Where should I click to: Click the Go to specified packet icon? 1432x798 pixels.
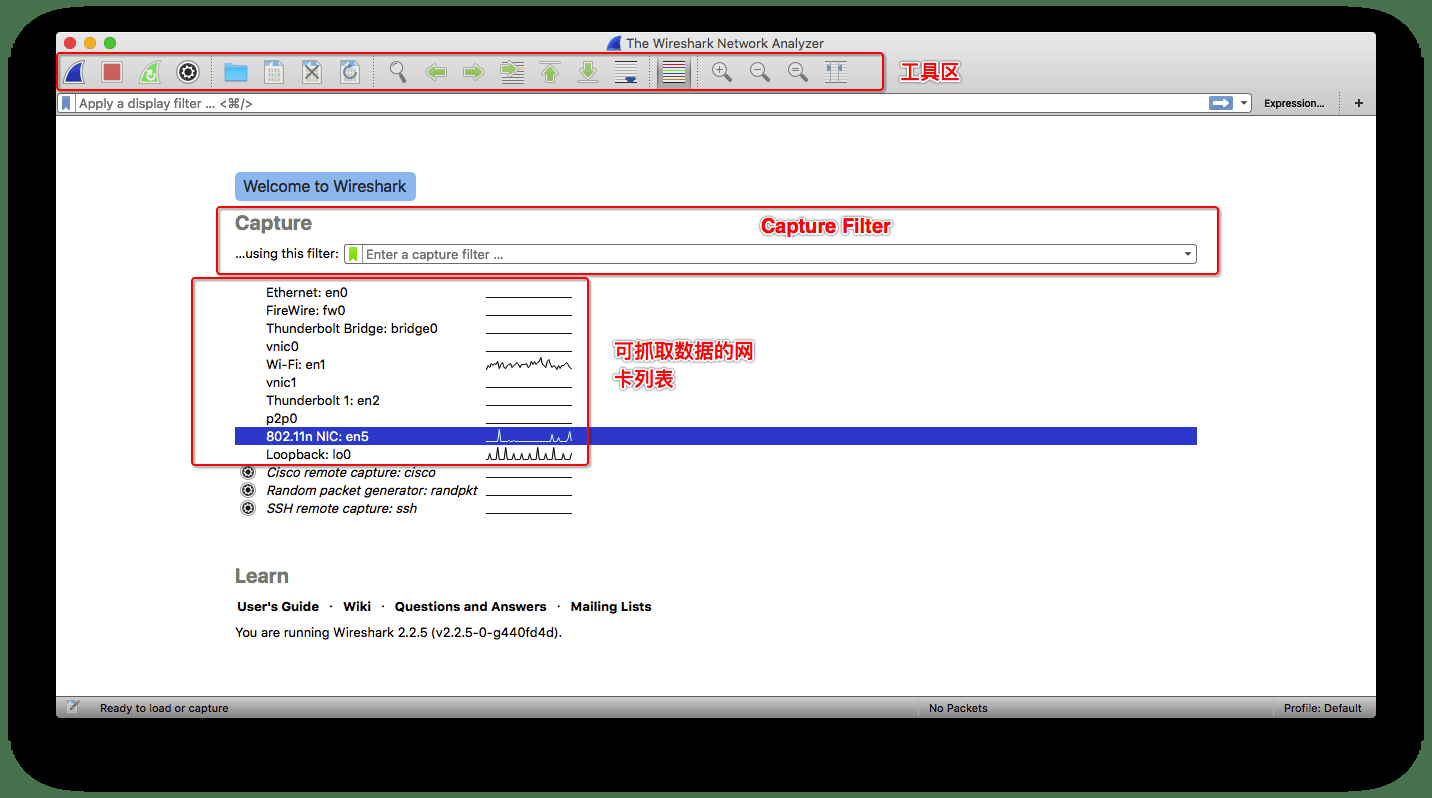coord(512,72)
